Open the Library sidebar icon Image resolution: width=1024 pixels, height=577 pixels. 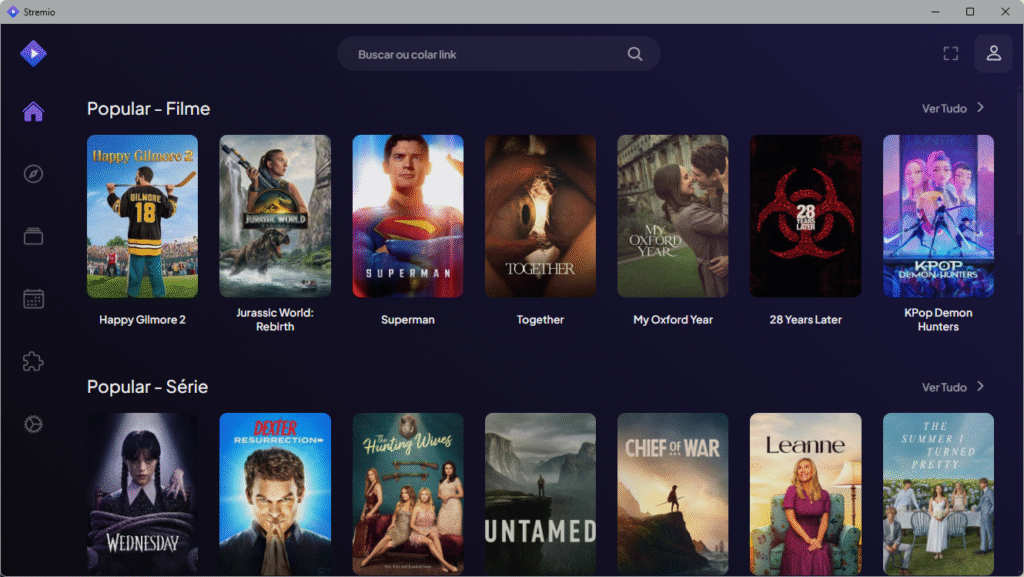click(33, 236)
